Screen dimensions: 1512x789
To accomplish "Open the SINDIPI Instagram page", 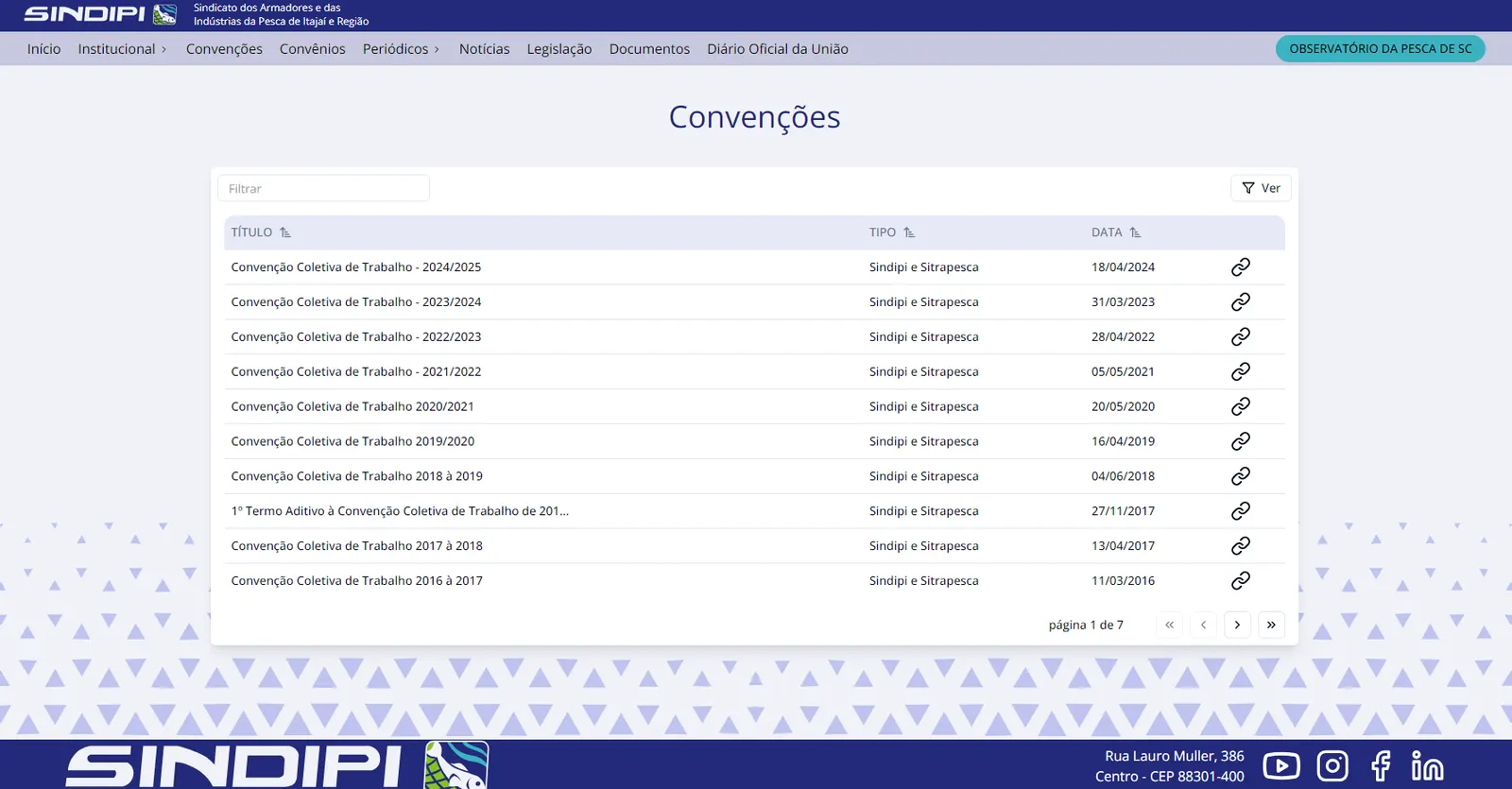I will click(x=1332, y=765).
